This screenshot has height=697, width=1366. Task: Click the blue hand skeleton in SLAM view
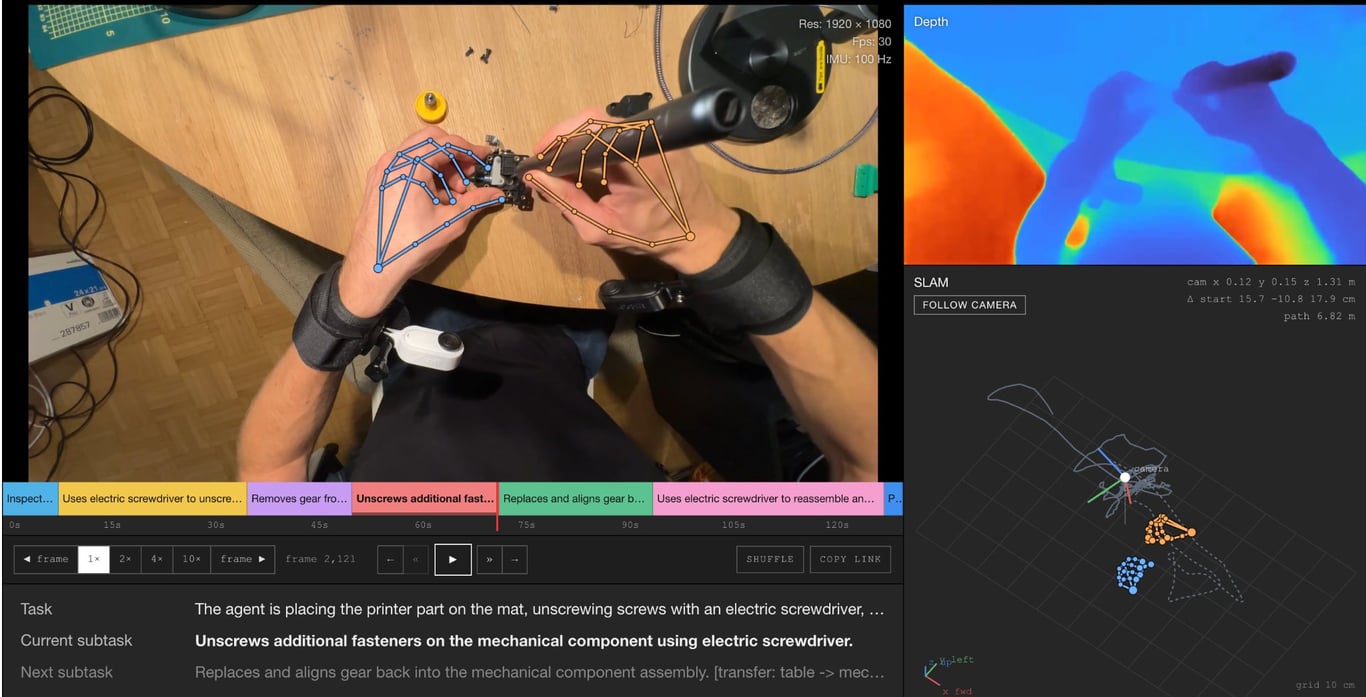1133,575
